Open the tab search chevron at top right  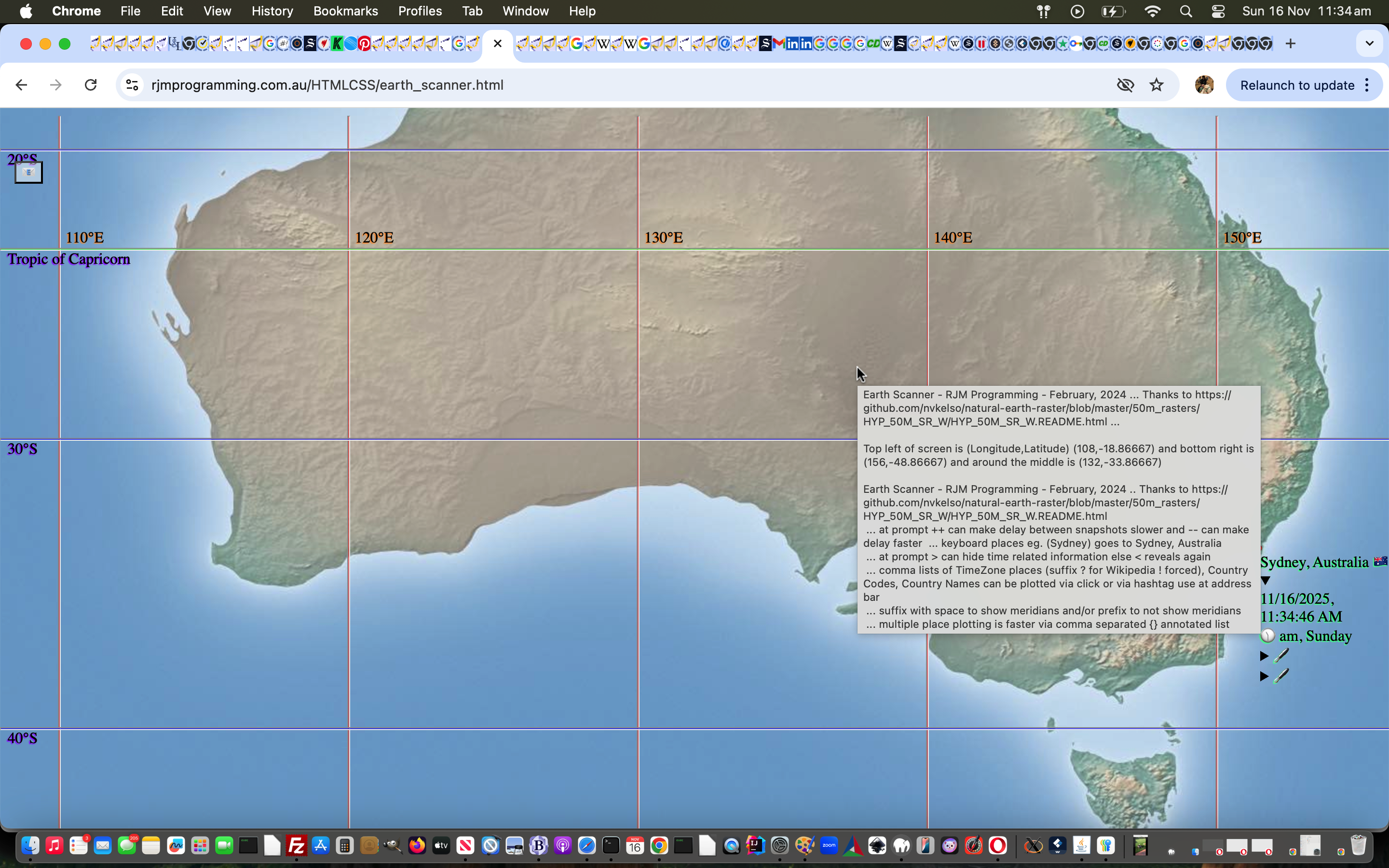pyautogui.click(x=1370, y=43)
